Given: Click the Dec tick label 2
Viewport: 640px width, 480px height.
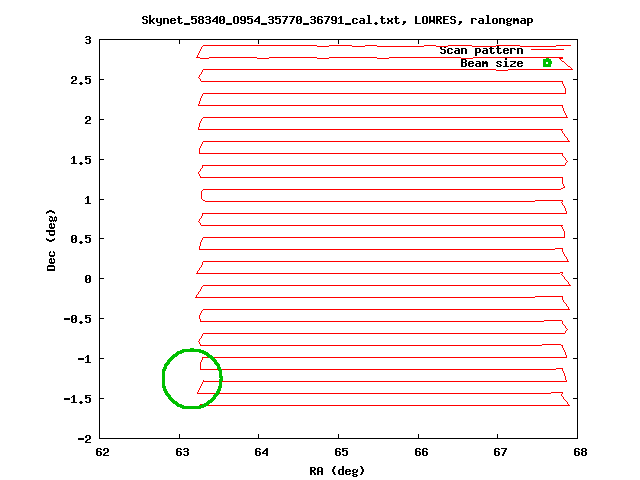Looking at the screenshot, I should pyautogui.click(x=88, y=120).
